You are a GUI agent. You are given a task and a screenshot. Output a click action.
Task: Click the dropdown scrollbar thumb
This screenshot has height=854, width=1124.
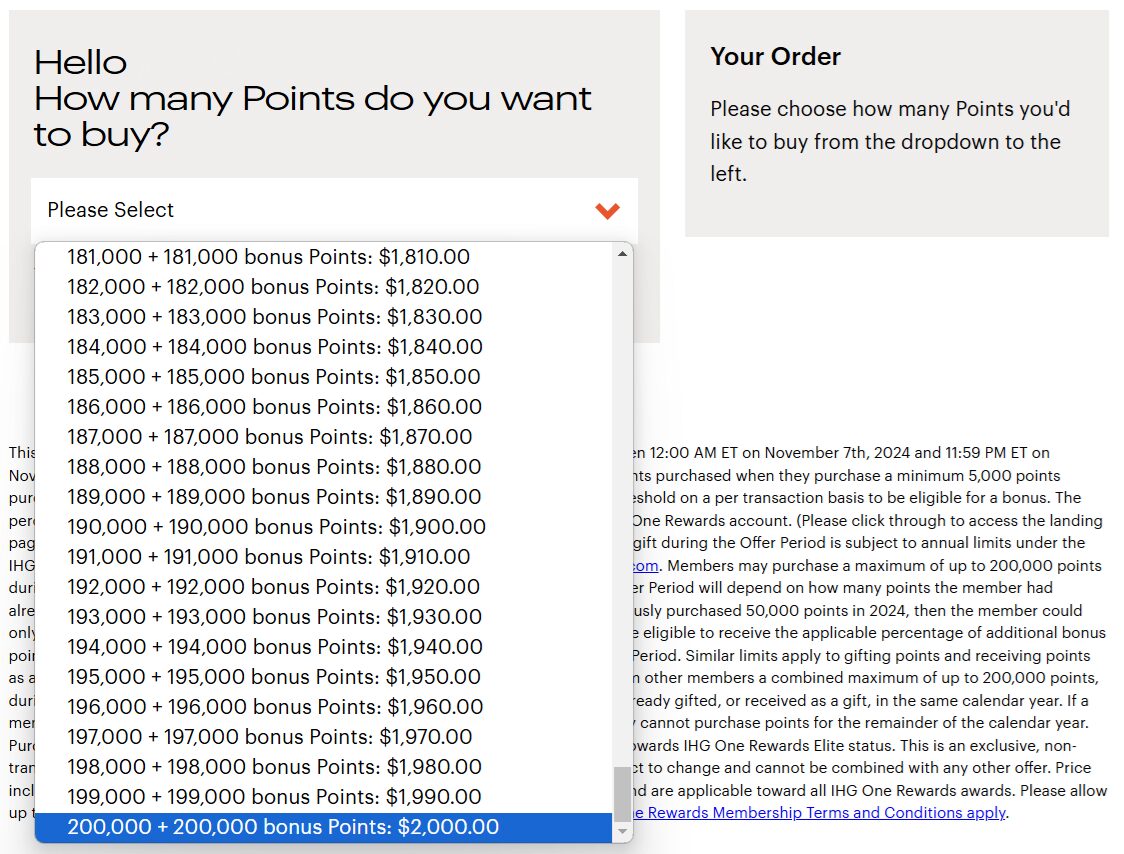[622, 794]
